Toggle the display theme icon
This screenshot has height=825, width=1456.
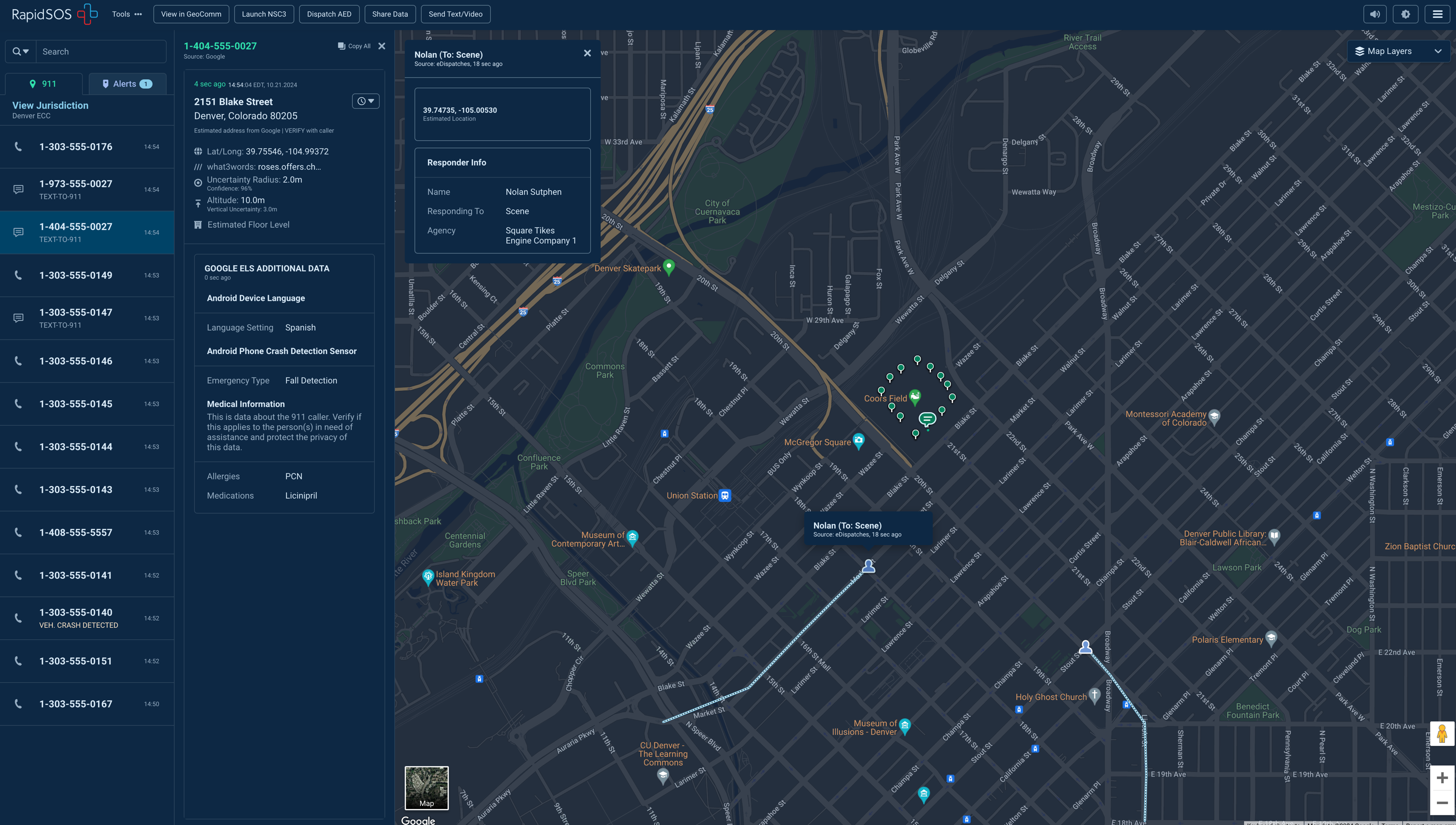[x=1406, y=14]
